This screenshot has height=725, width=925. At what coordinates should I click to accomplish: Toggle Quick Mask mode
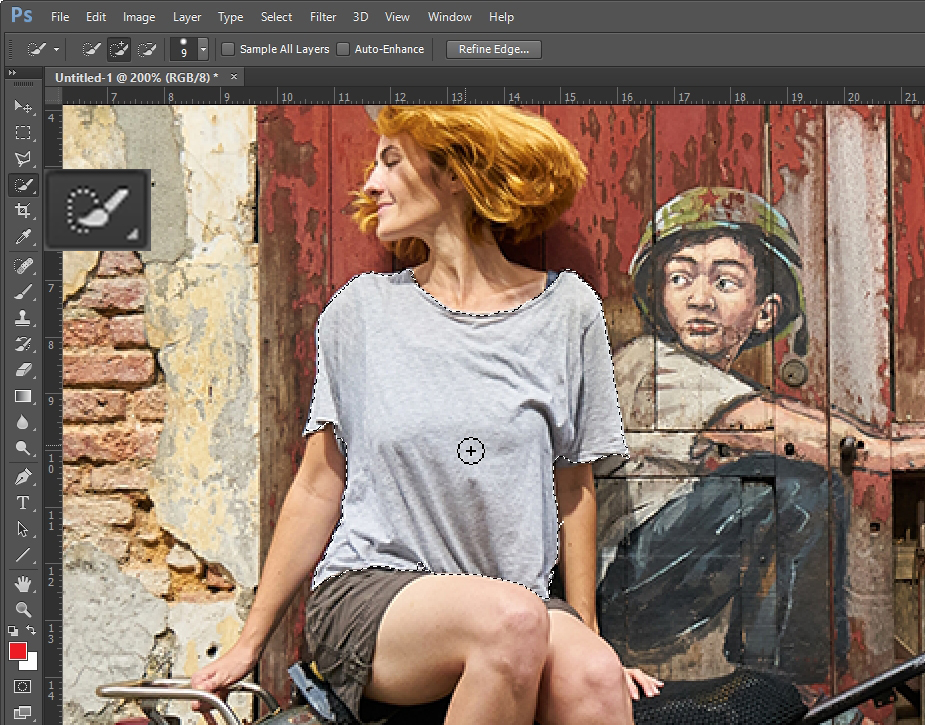click(22, 688)
